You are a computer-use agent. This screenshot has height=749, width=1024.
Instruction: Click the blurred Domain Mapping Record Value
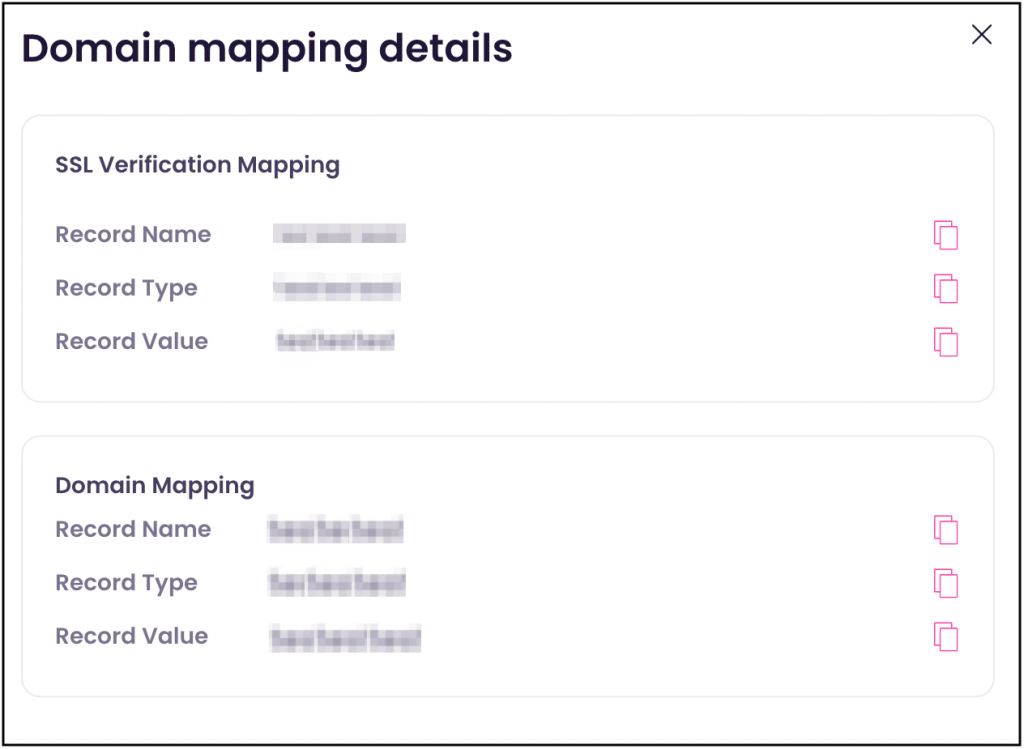click(x=345, y=637)
